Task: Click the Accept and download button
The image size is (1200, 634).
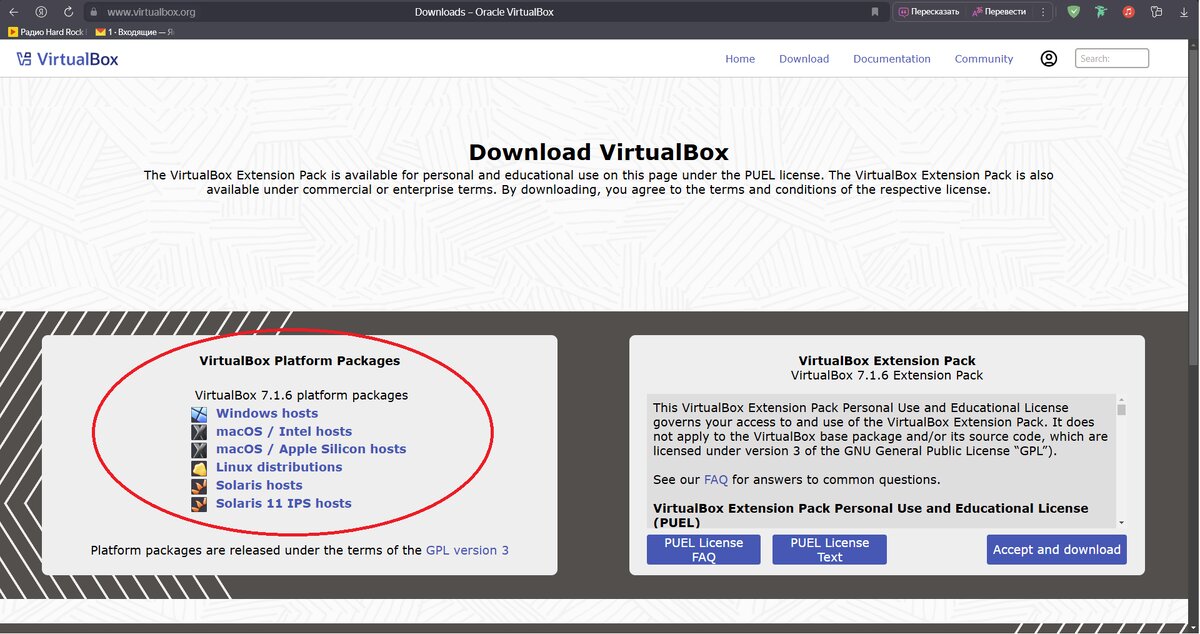Action: [1057, 550]
